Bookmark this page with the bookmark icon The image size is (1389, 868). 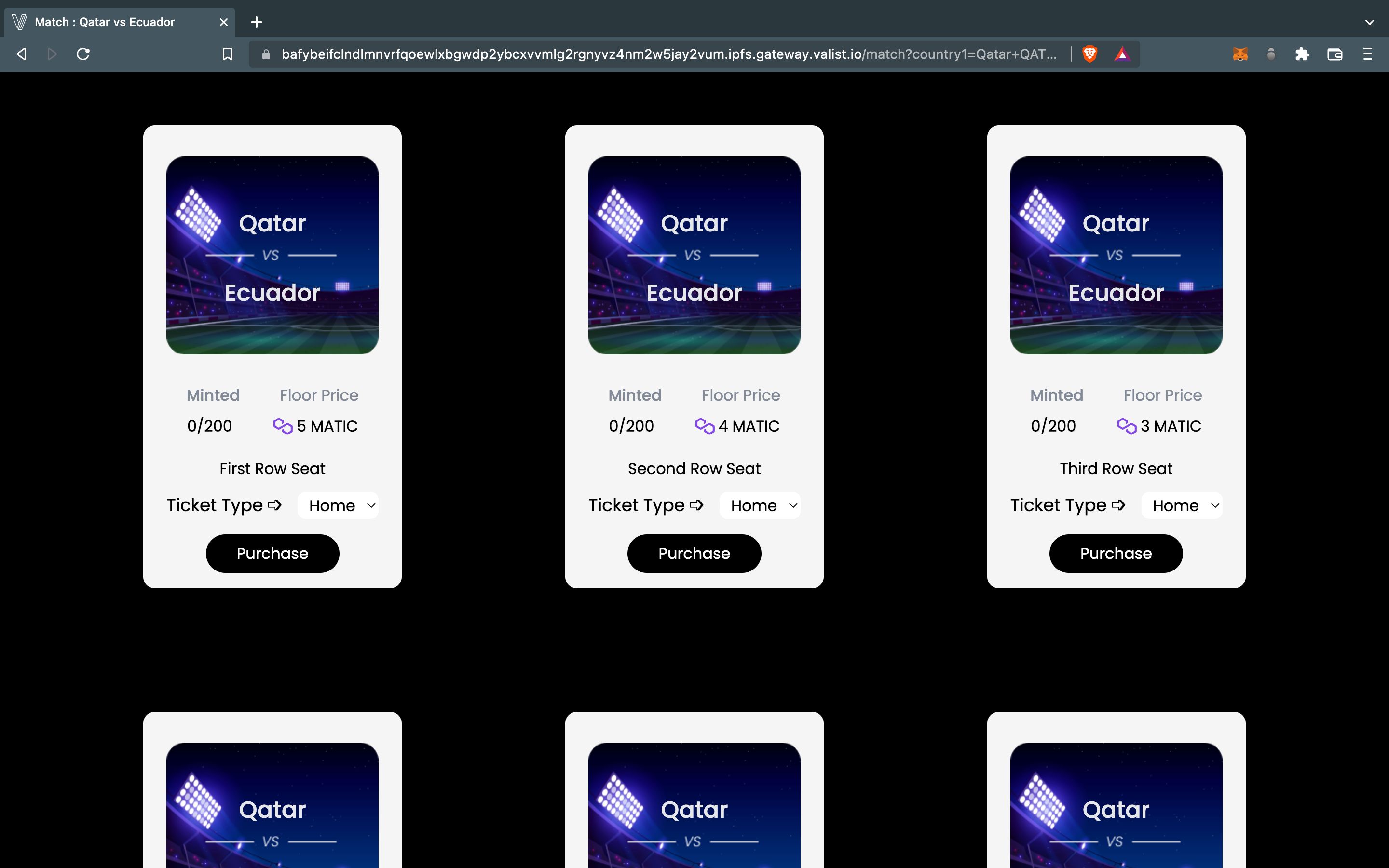(228, 54)
